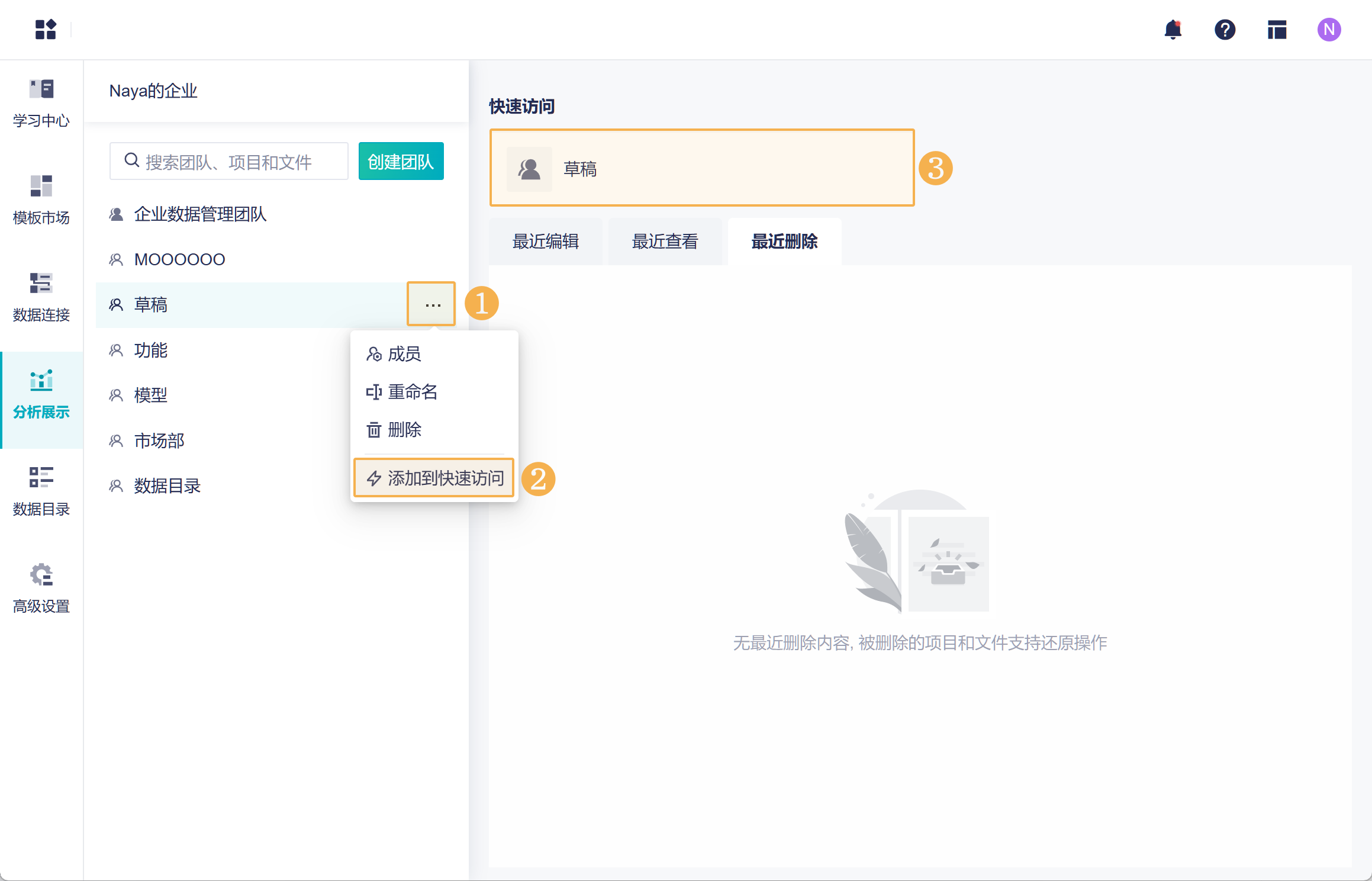Open the layout table icon in header
This screenshot has width=1372, height=881.
click(1277, 30)
